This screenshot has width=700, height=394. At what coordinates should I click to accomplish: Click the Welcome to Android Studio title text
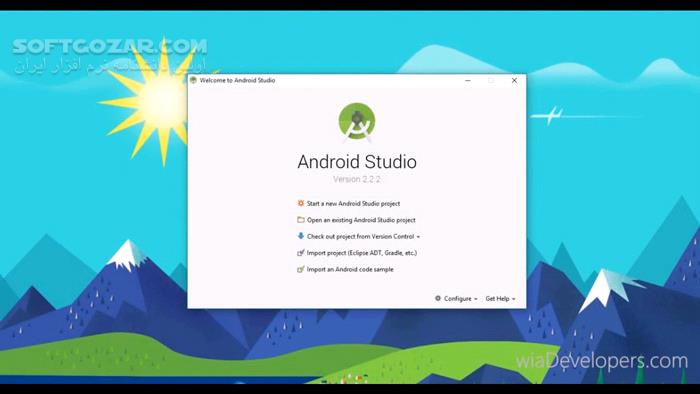(x=238, y=80)
